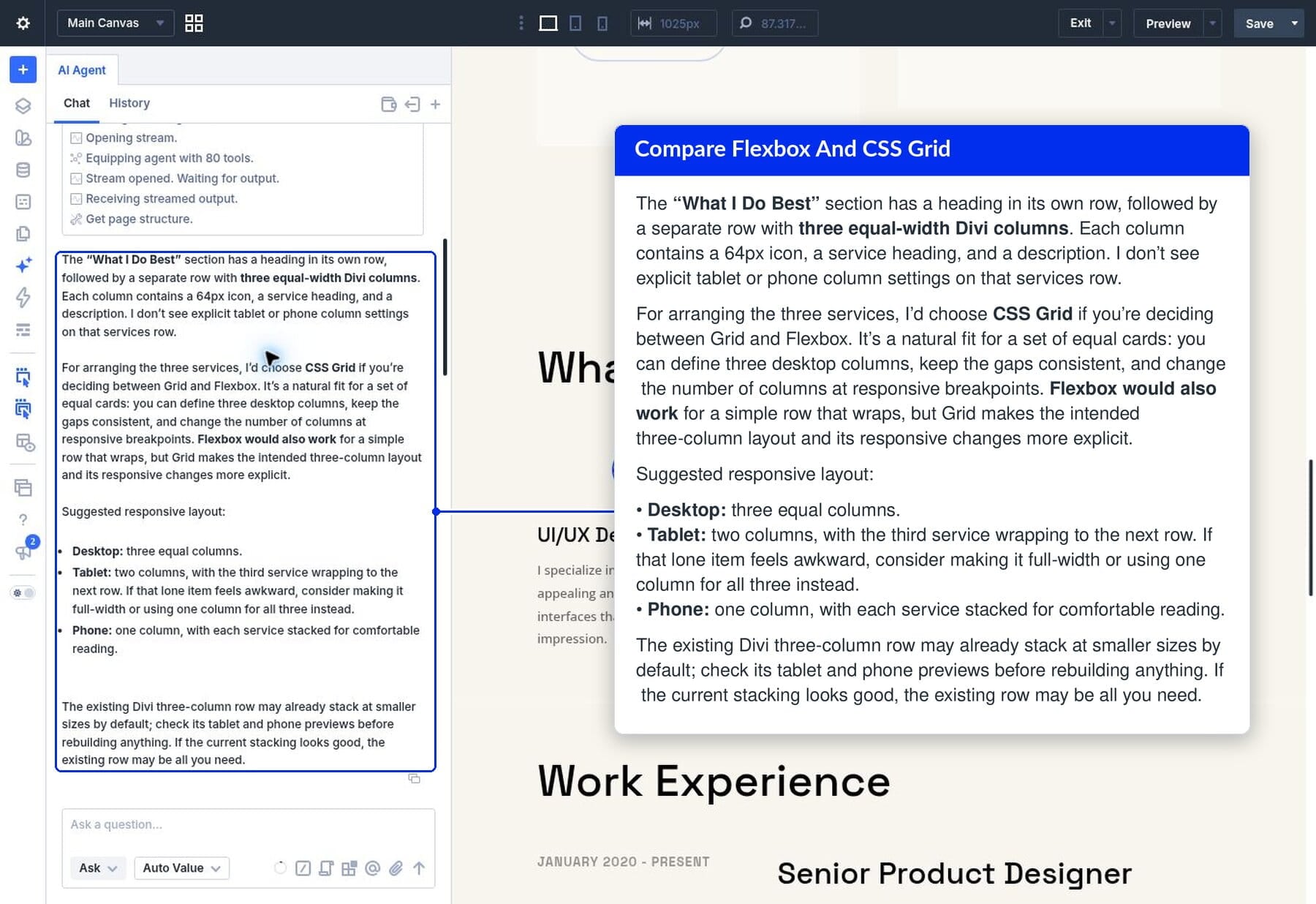Expand the Preview dropdown arrow

(x=1213, y=23)
